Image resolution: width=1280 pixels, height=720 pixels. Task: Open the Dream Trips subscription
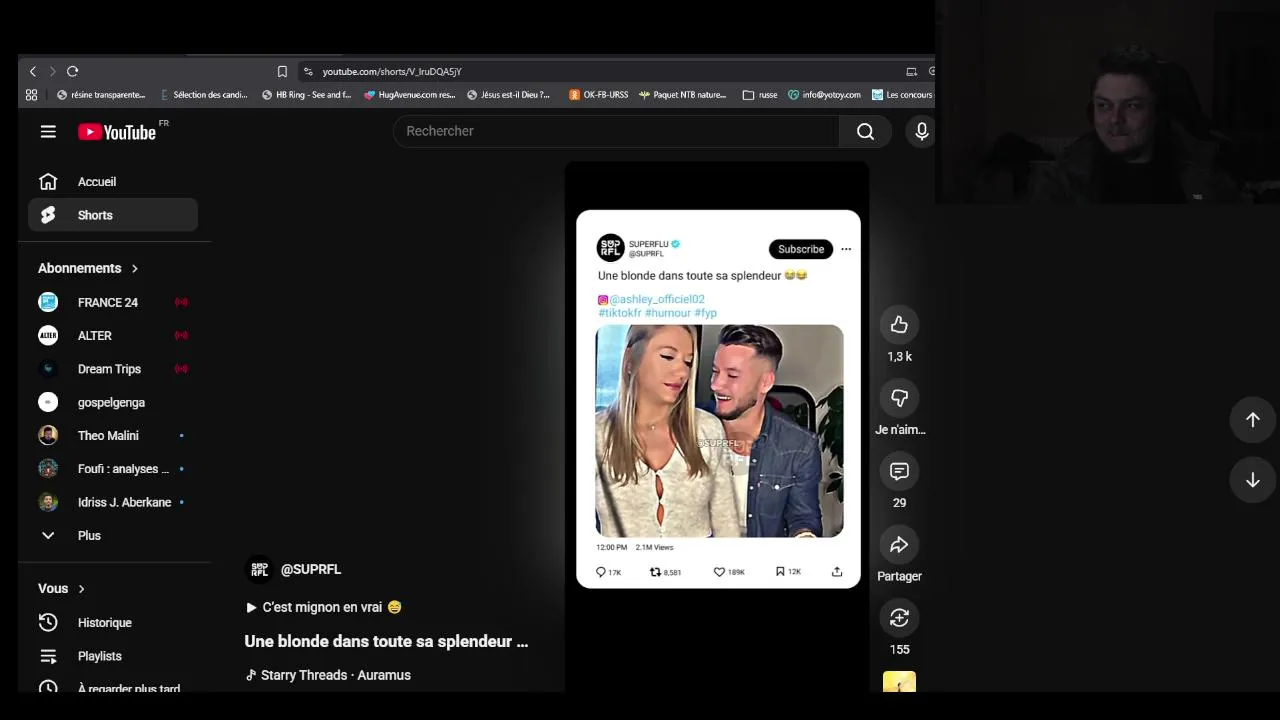tap(113, 369)
